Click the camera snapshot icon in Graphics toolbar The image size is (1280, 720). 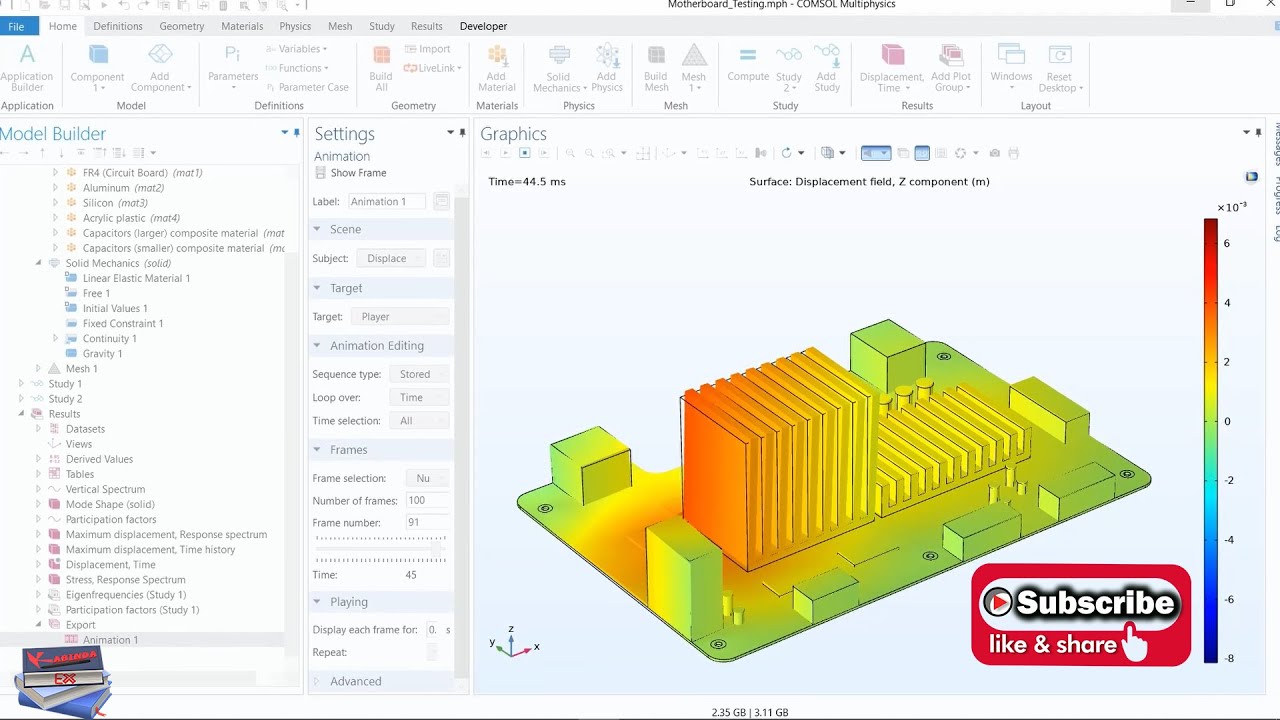(x=994, y=153)
